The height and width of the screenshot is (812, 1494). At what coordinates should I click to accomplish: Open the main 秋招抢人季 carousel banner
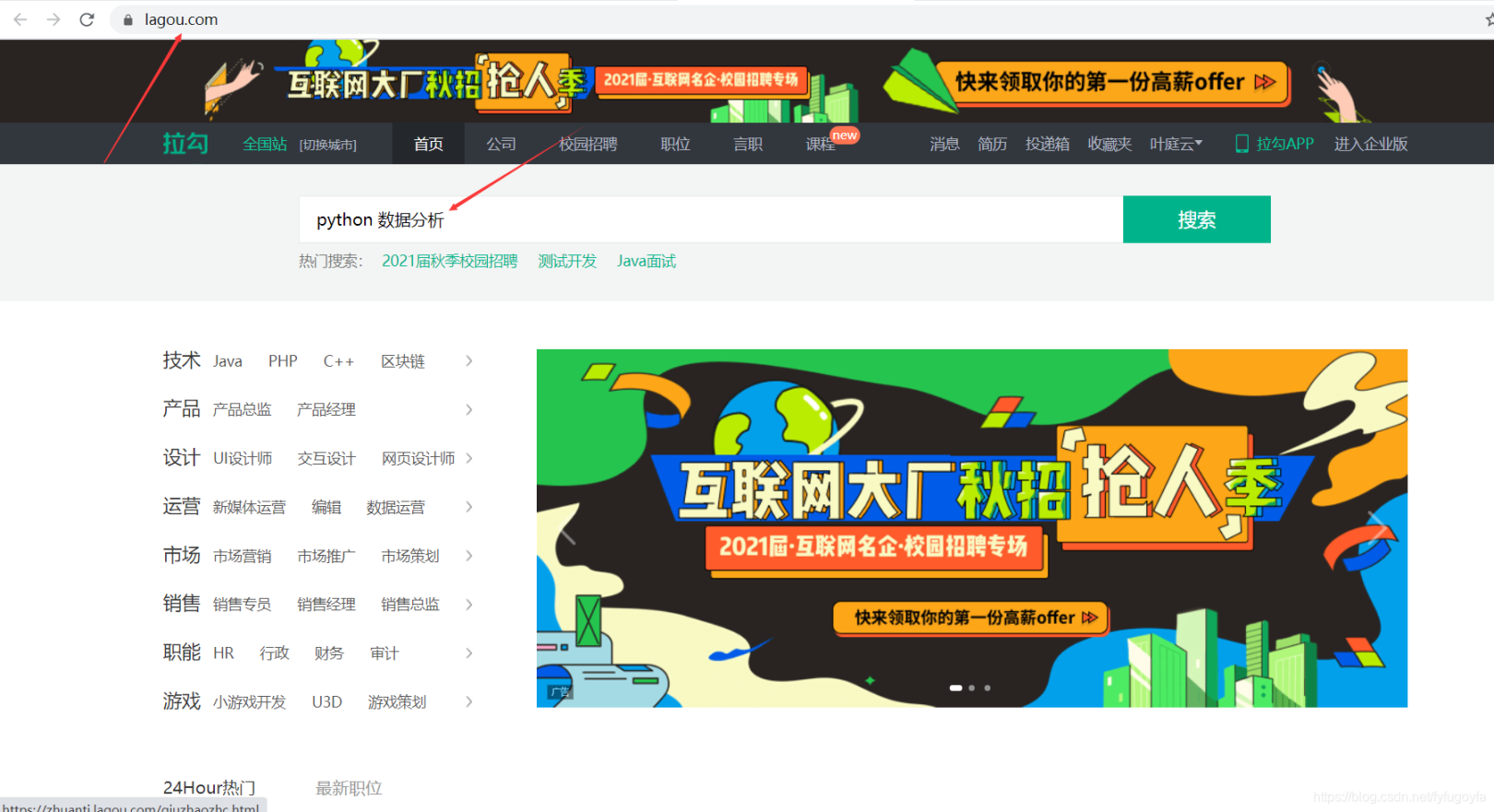[x=972, y=528]
